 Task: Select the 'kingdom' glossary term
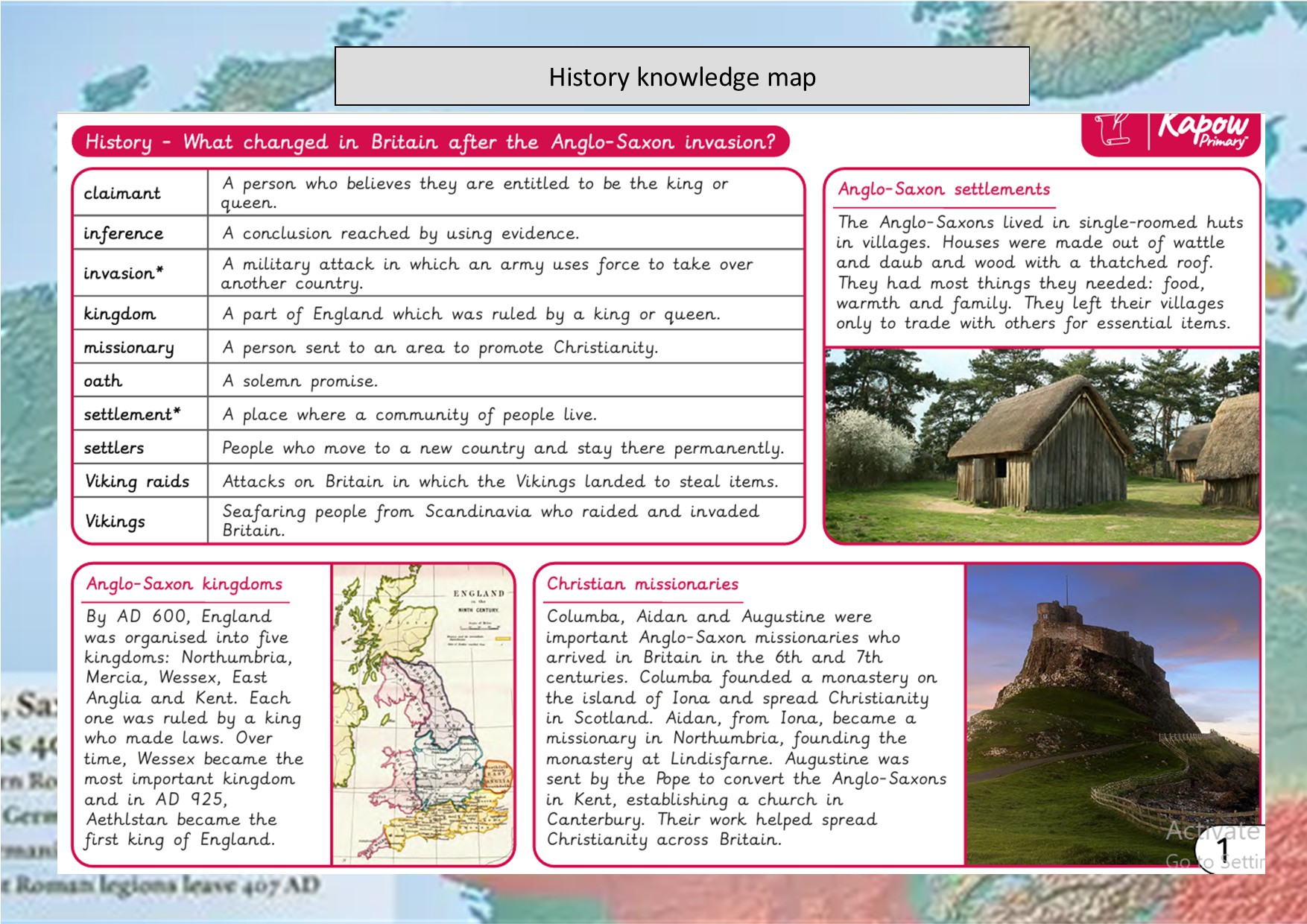tap(120, 314)
